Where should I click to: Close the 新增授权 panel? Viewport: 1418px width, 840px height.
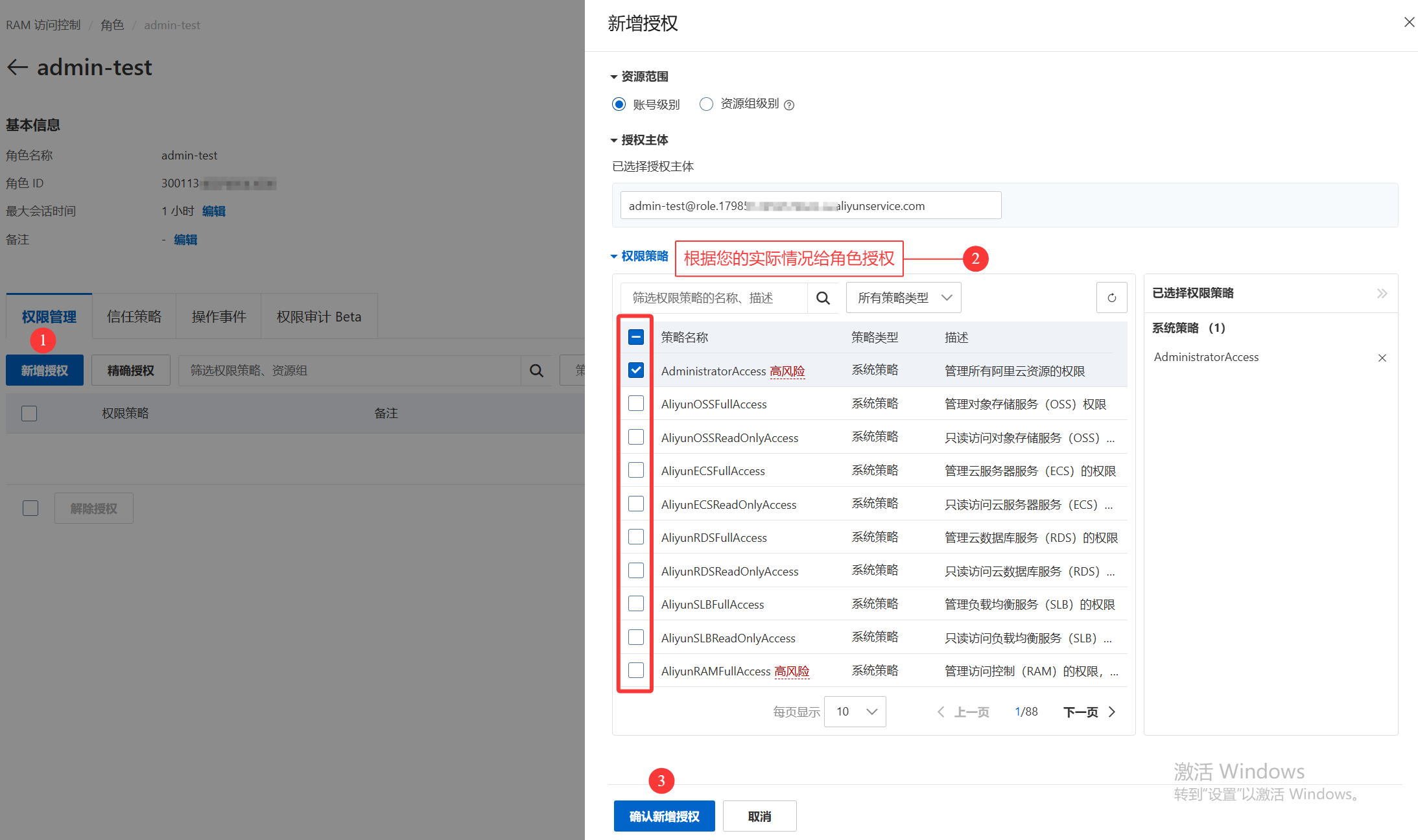[1409, 23]
